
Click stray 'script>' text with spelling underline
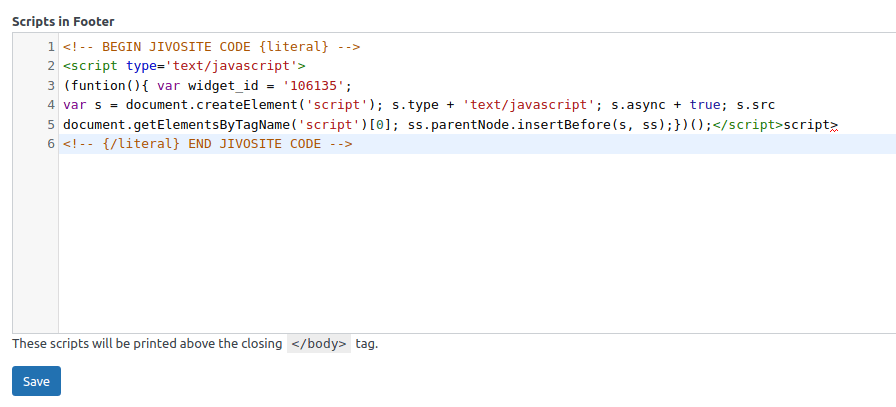[810, 125]
